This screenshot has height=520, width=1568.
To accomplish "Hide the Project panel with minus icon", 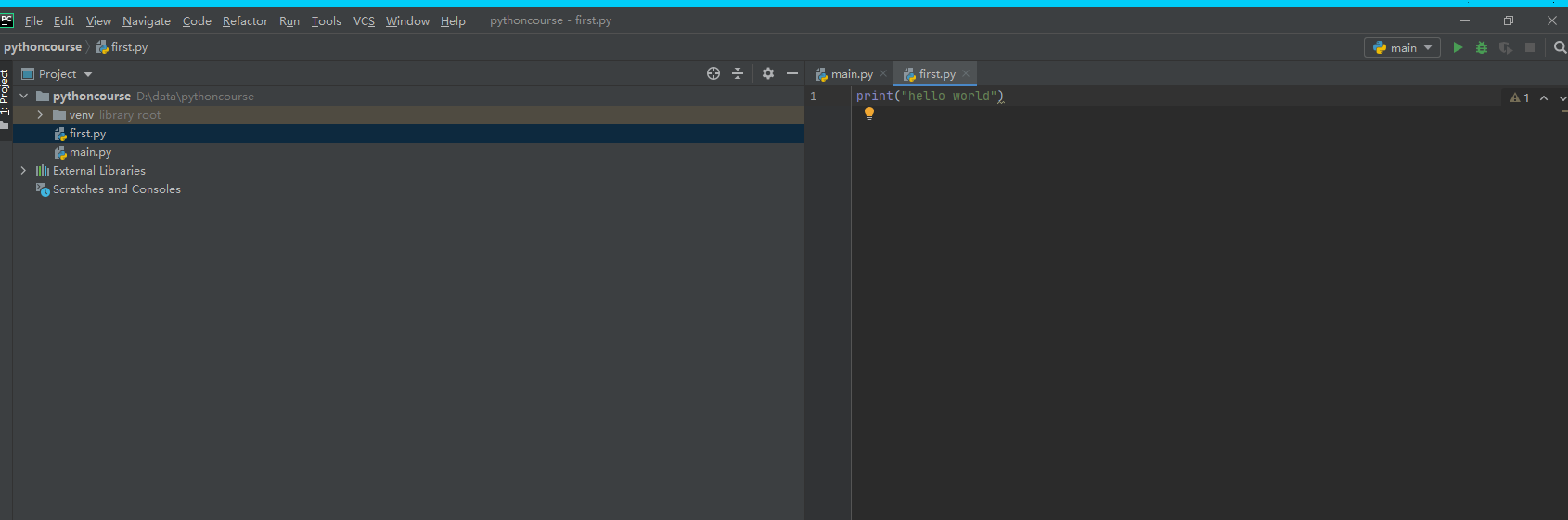I will (x=792, y=73).
